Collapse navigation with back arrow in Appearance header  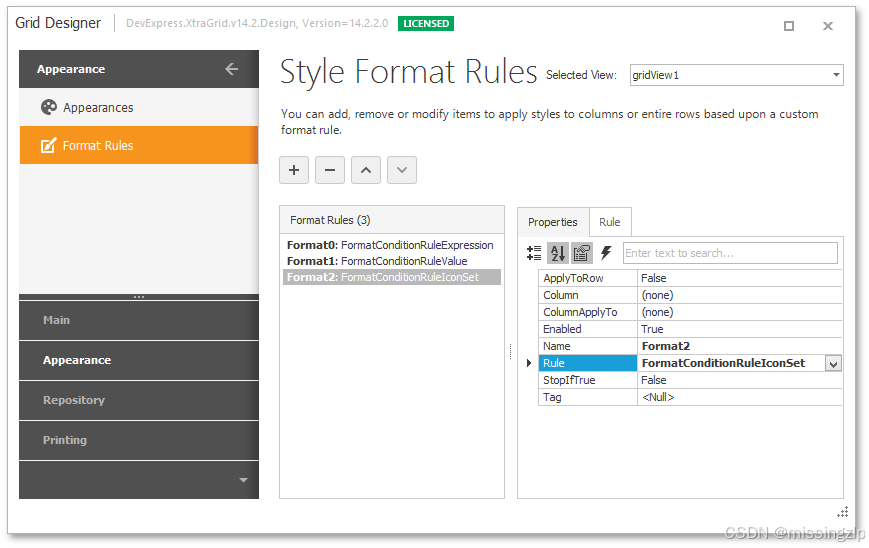(x=232, y=69)
